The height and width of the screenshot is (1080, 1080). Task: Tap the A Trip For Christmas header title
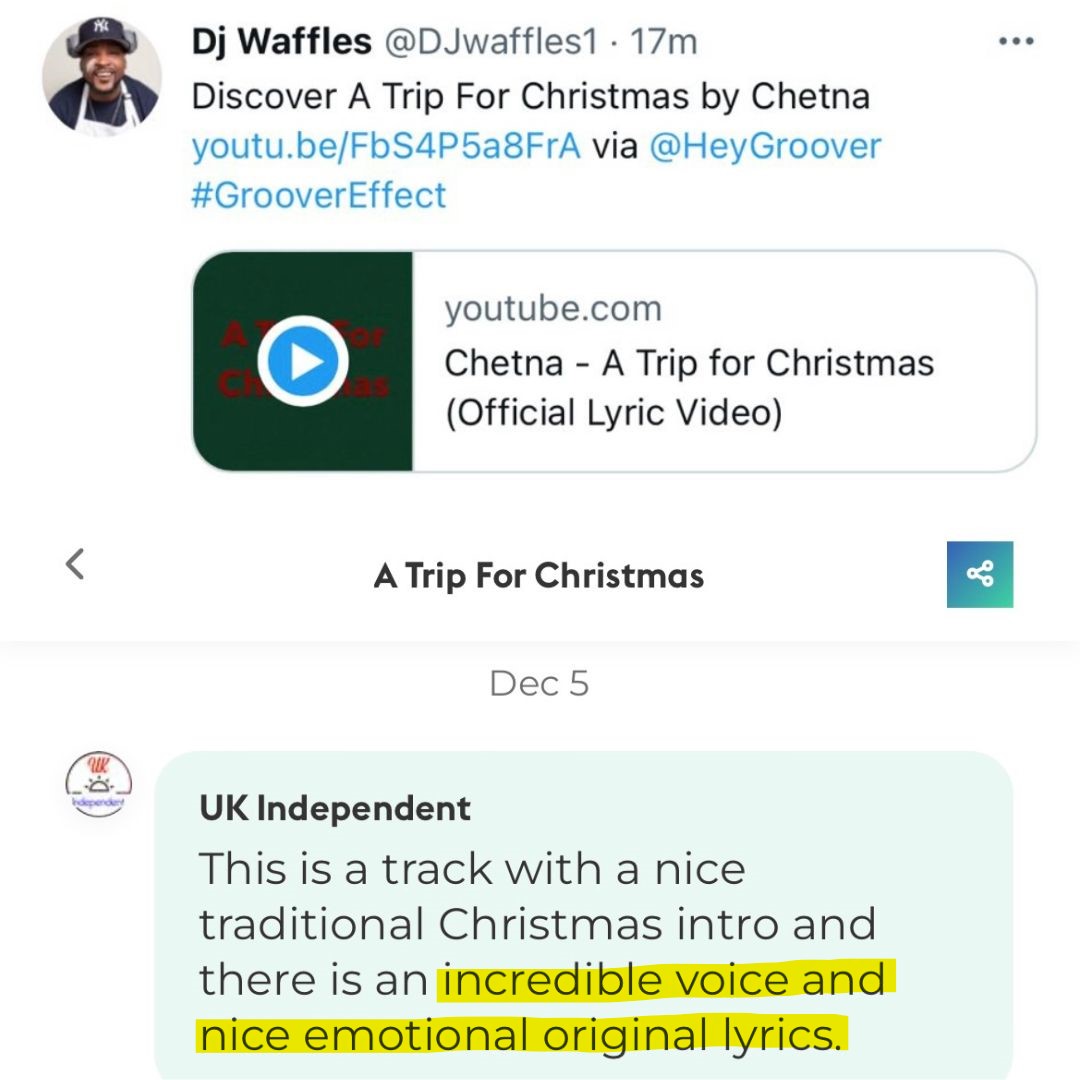[539, 576]
